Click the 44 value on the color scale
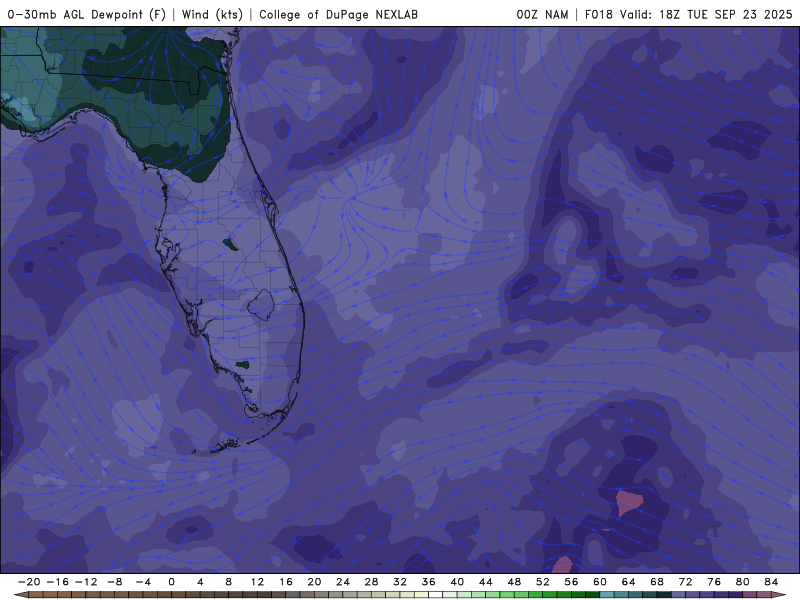This screenshot has width=800, height=600. [x=486, y=582]
